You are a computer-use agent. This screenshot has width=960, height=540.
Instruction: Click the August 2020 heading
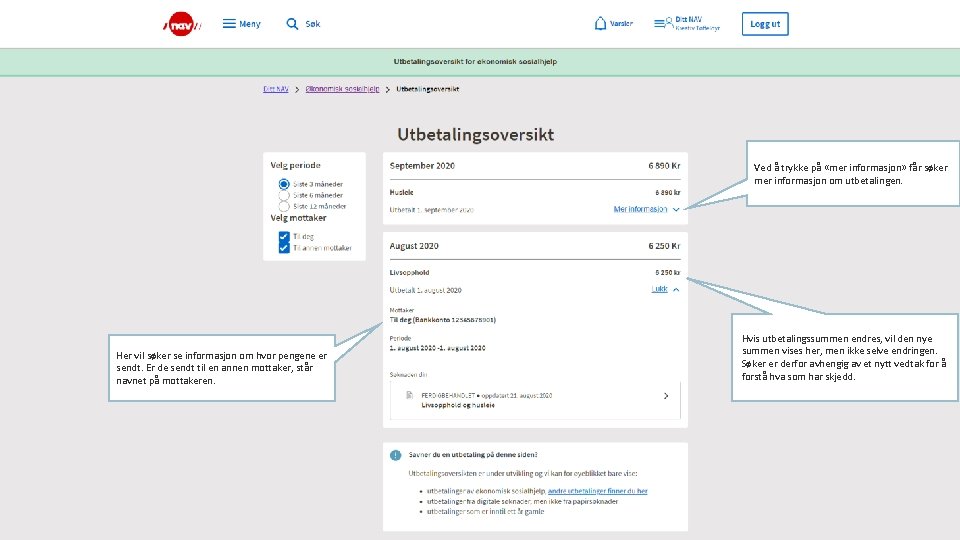click(x=414, y=246)
